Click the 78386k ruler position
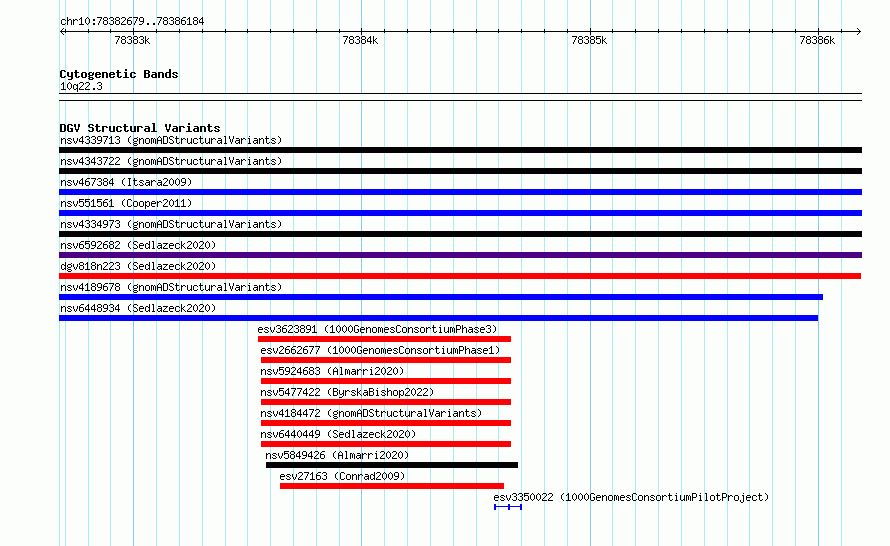Viewport: 890px width, 546px height. [x=817, y=40]
